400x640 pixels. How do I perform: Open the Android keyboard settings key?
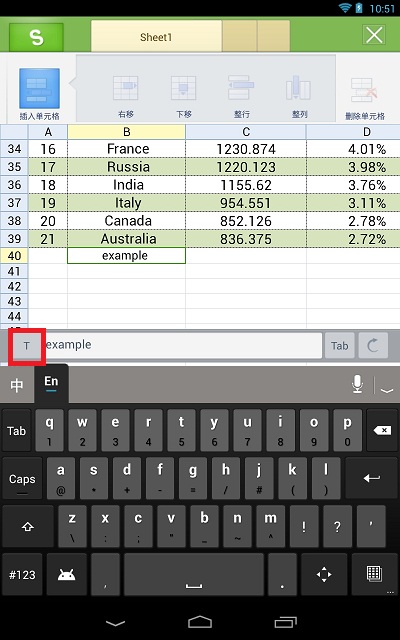click(x=67, y=575)
